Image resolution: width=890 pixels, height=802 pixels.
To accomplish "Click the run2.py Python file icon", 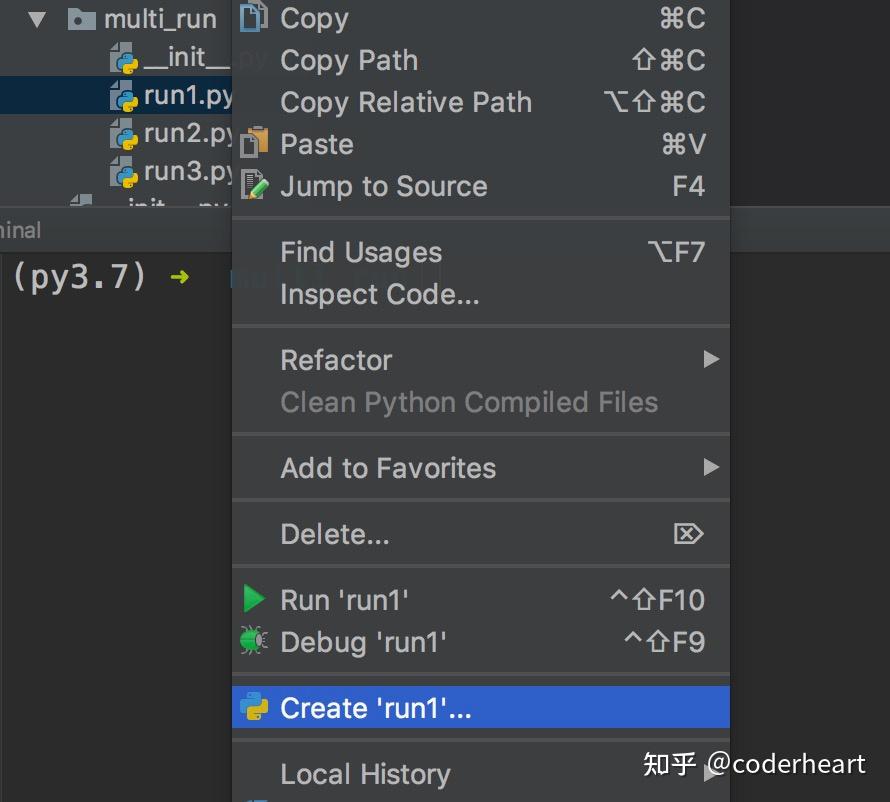I will coord(124,134).
